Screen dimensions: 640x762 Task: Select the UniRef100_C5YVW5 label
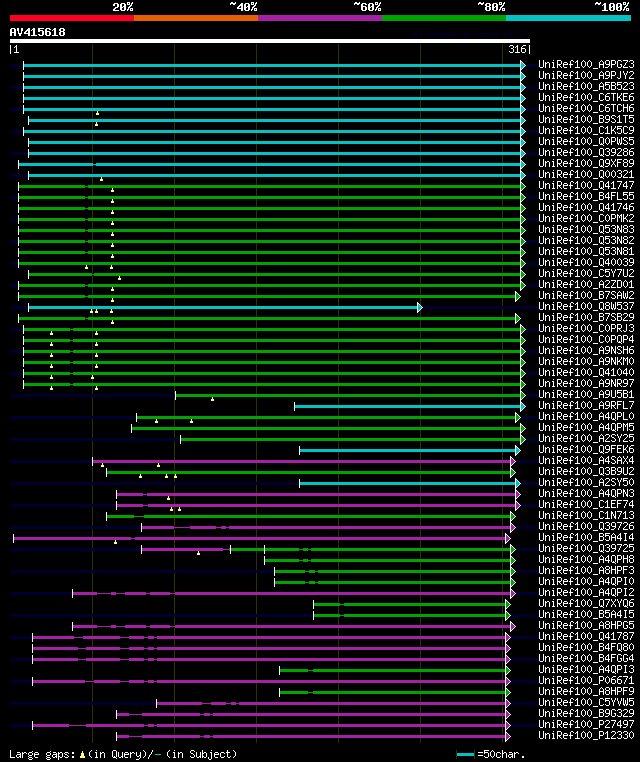point(586,702)
